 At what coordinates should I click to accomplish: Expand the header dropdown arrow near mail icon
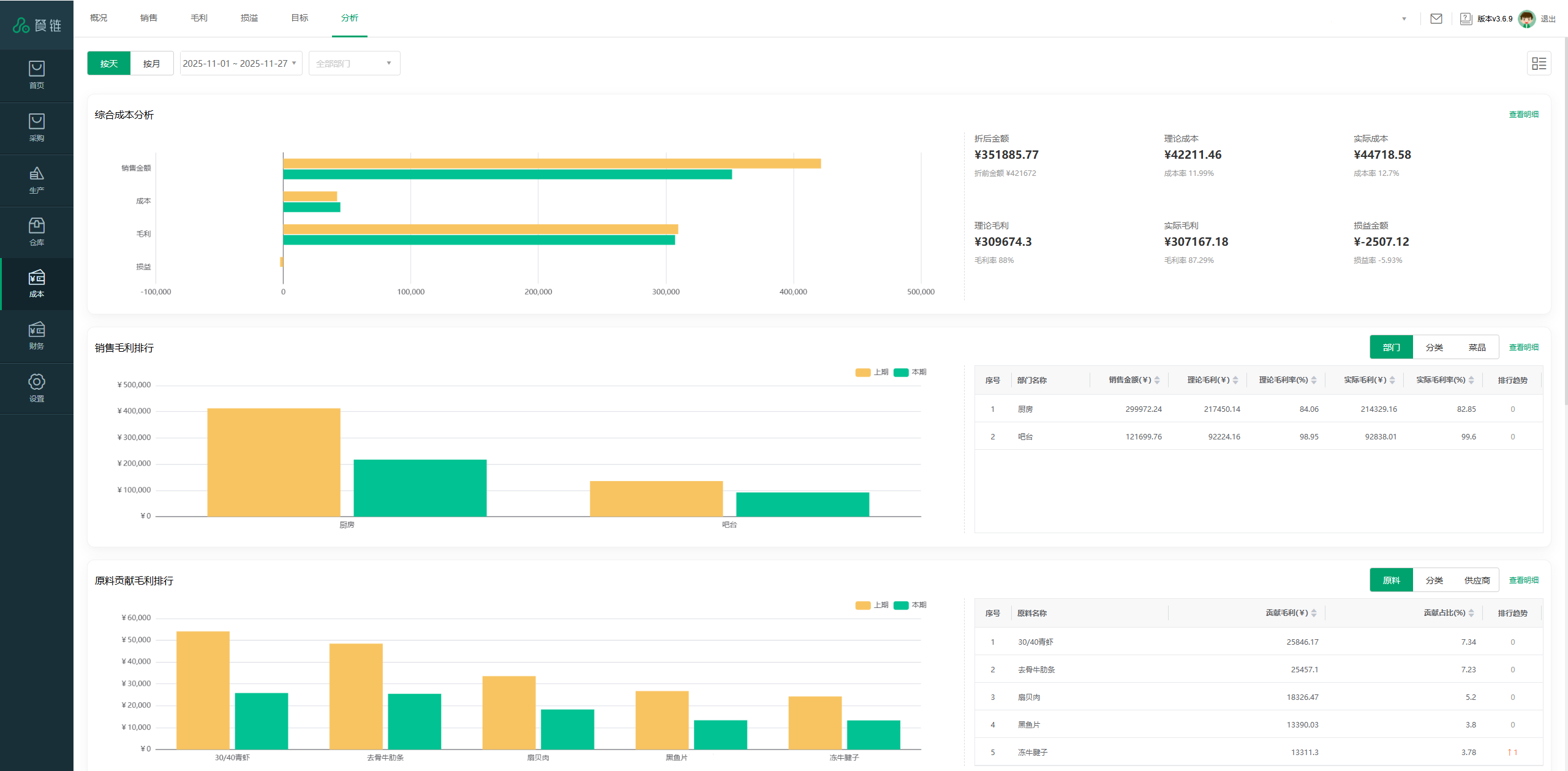click(1404, 18)
